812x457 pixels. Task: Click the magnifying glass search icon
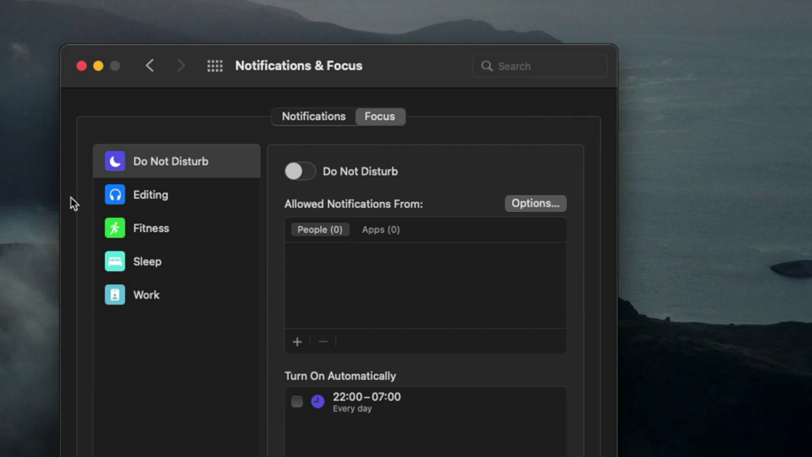(x=487, y=66)
